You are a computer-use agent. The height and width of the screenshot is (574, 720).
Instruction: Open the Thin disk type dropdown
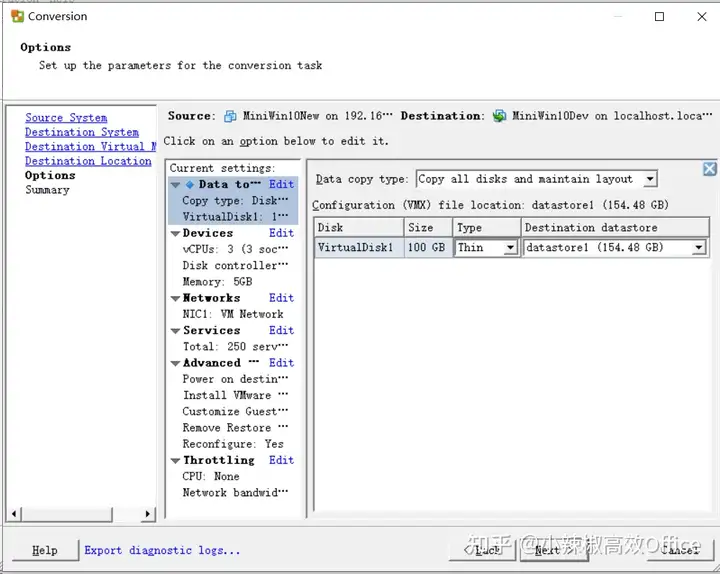tap(510, 248)
